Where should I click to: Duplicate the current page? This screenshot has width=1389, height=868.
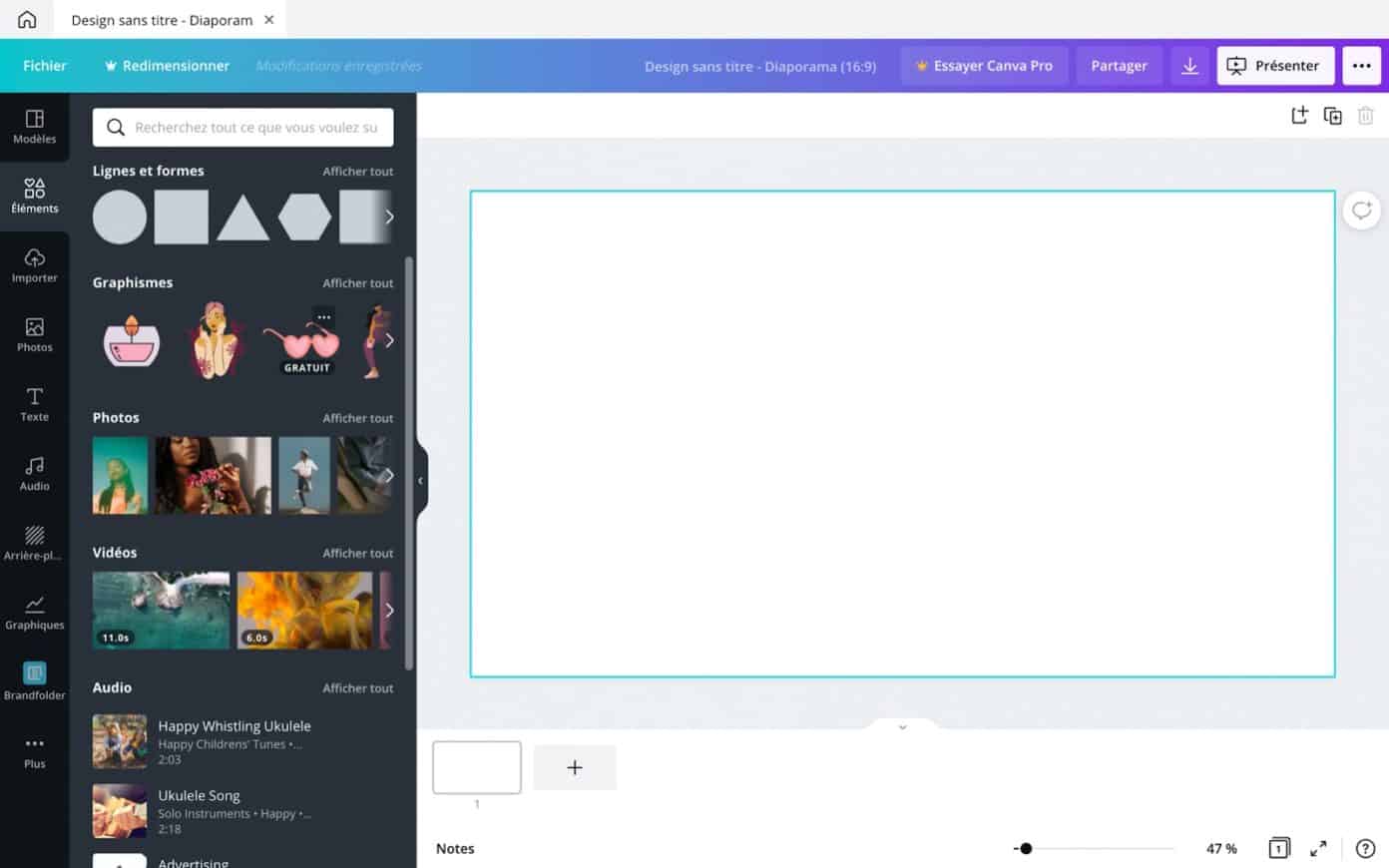pos(1332,116)
